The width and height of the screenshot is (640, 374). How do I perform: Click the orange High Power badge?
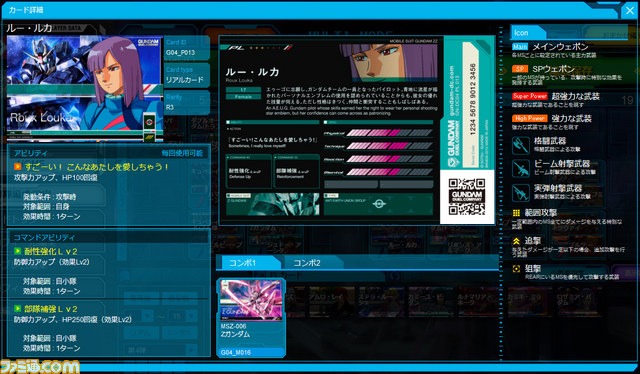pyautogui.click(x=529, y=118)
